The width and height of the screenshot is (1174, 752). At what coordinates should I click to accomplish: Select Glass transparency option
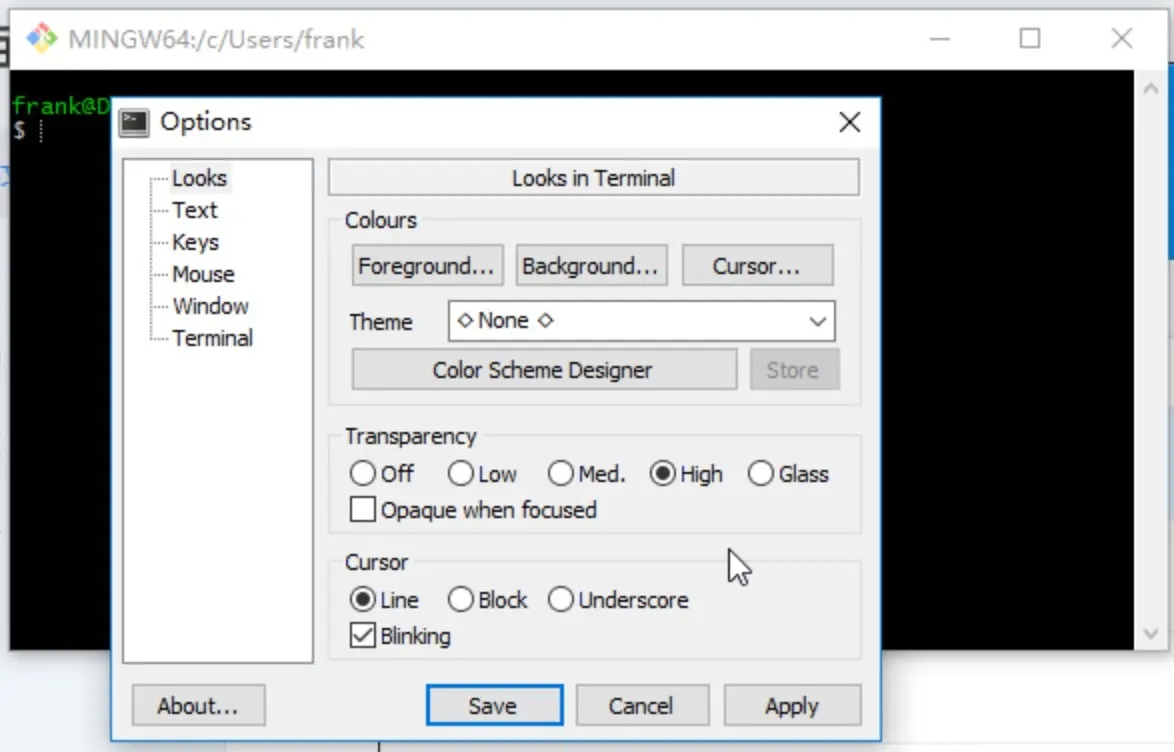761,474
